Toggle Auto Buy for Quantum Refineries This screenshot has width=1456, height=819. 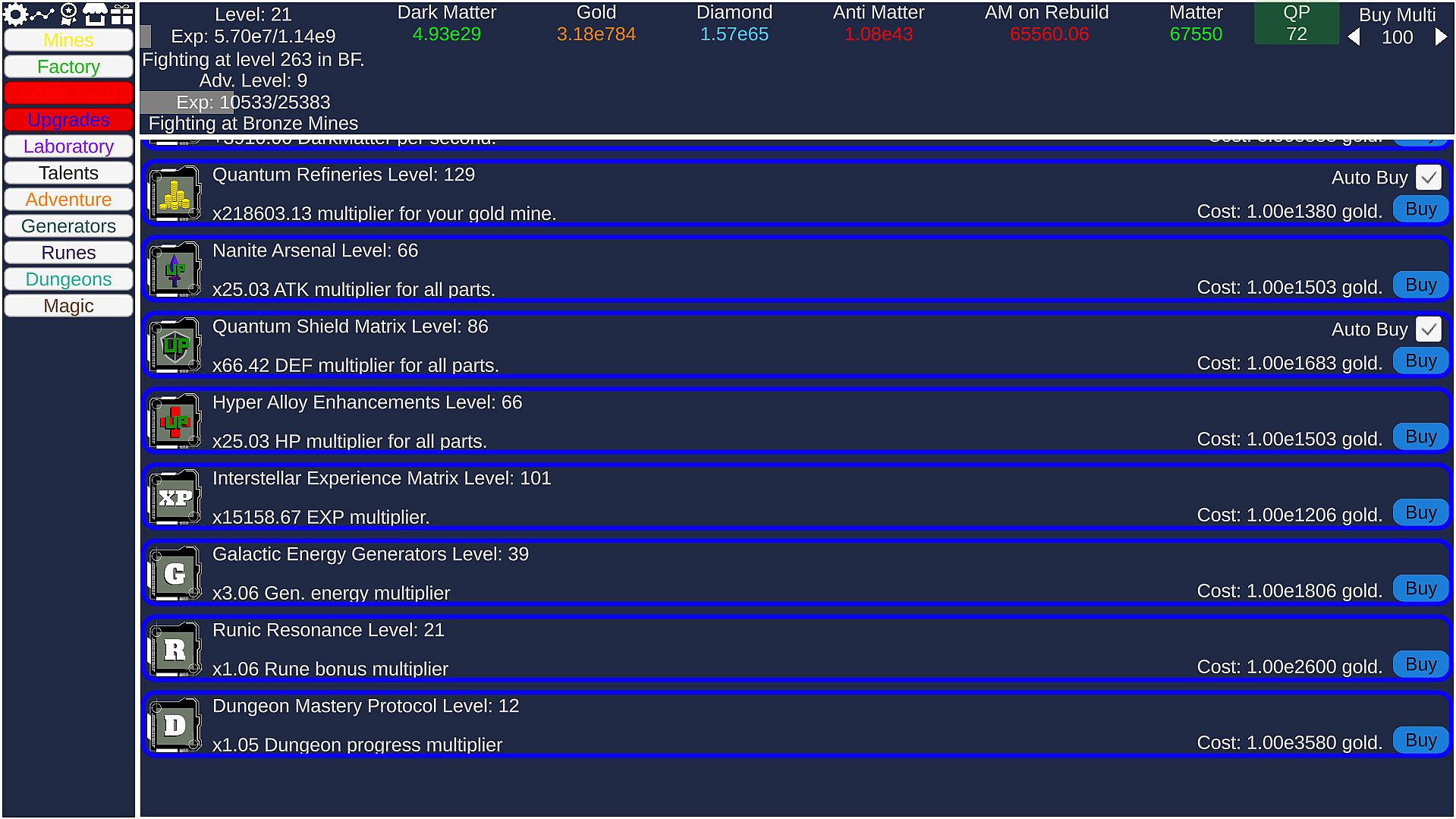1429,178
